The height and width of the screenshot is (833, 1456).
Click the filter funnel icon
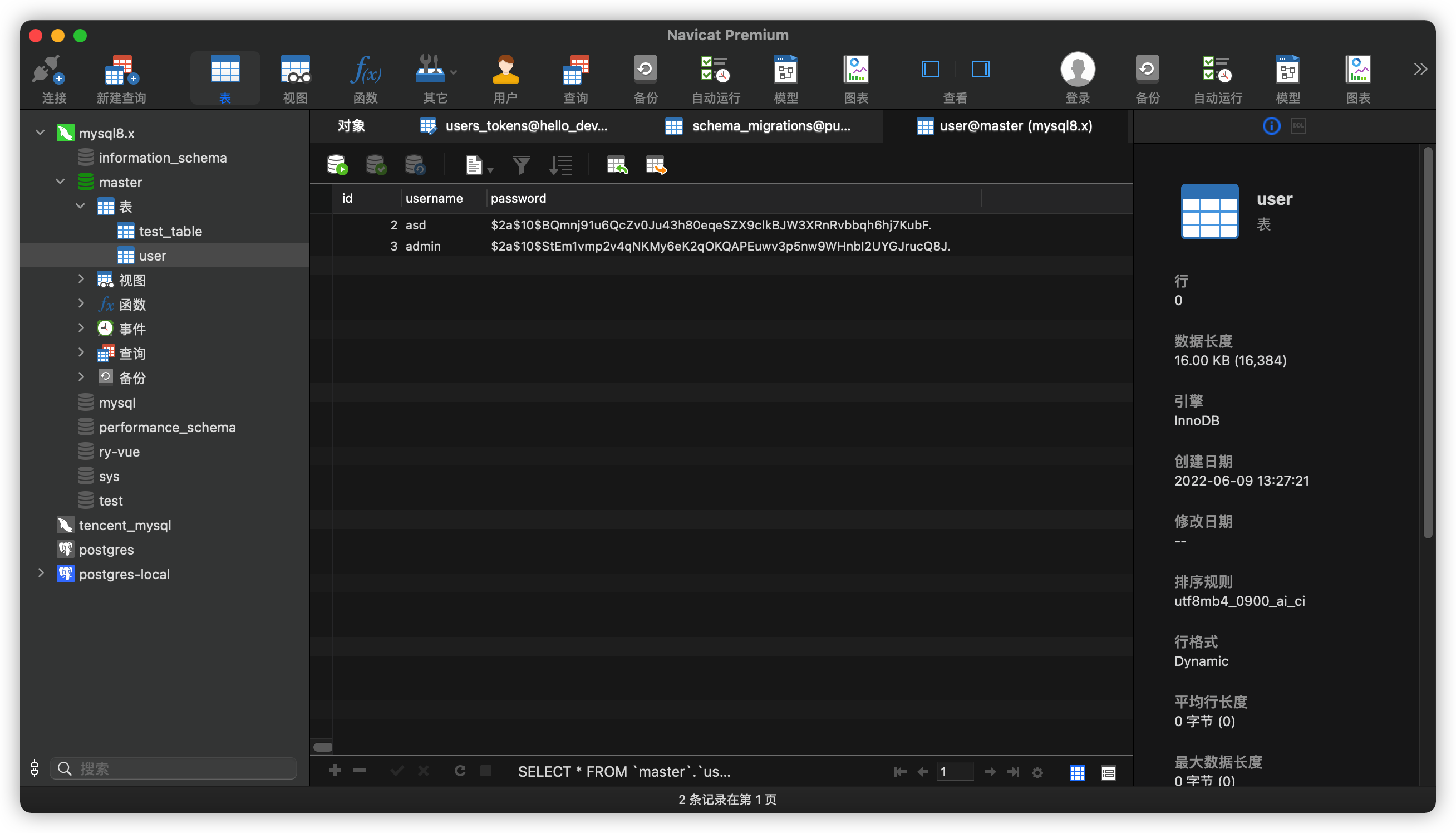(520, 165)
